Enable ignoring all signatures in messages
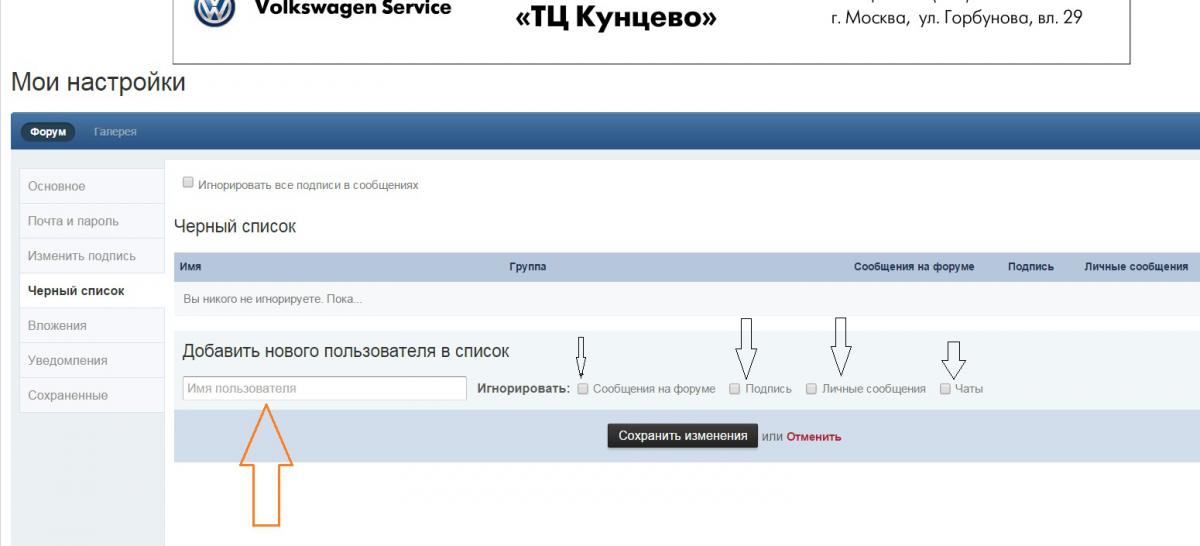Image resolution: width=1200 pixels, height=546 pixels. point(188,183)
